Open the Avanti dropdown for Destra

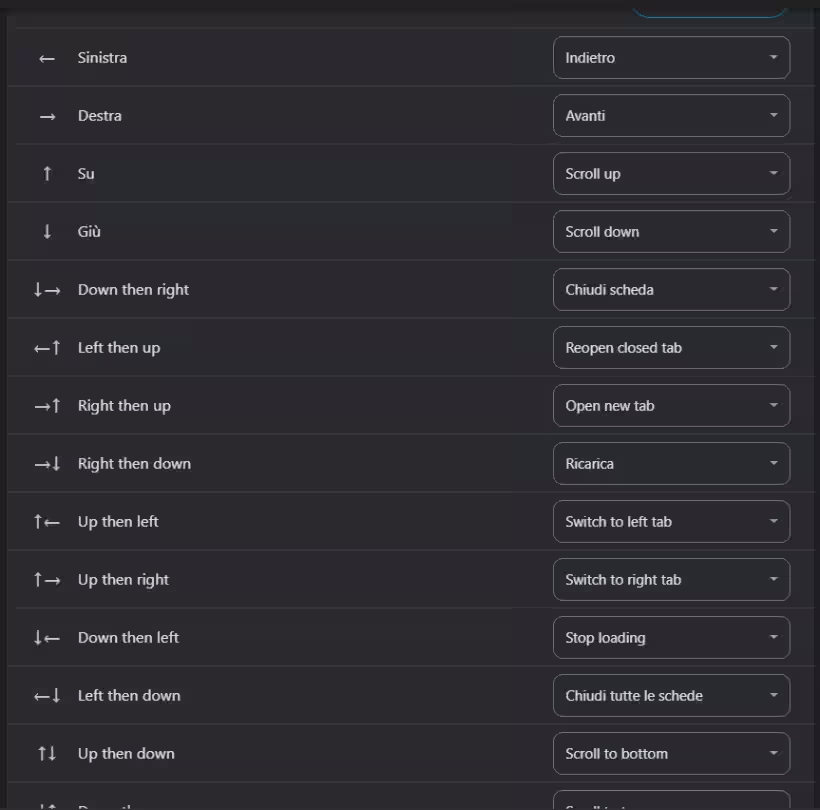671,116
